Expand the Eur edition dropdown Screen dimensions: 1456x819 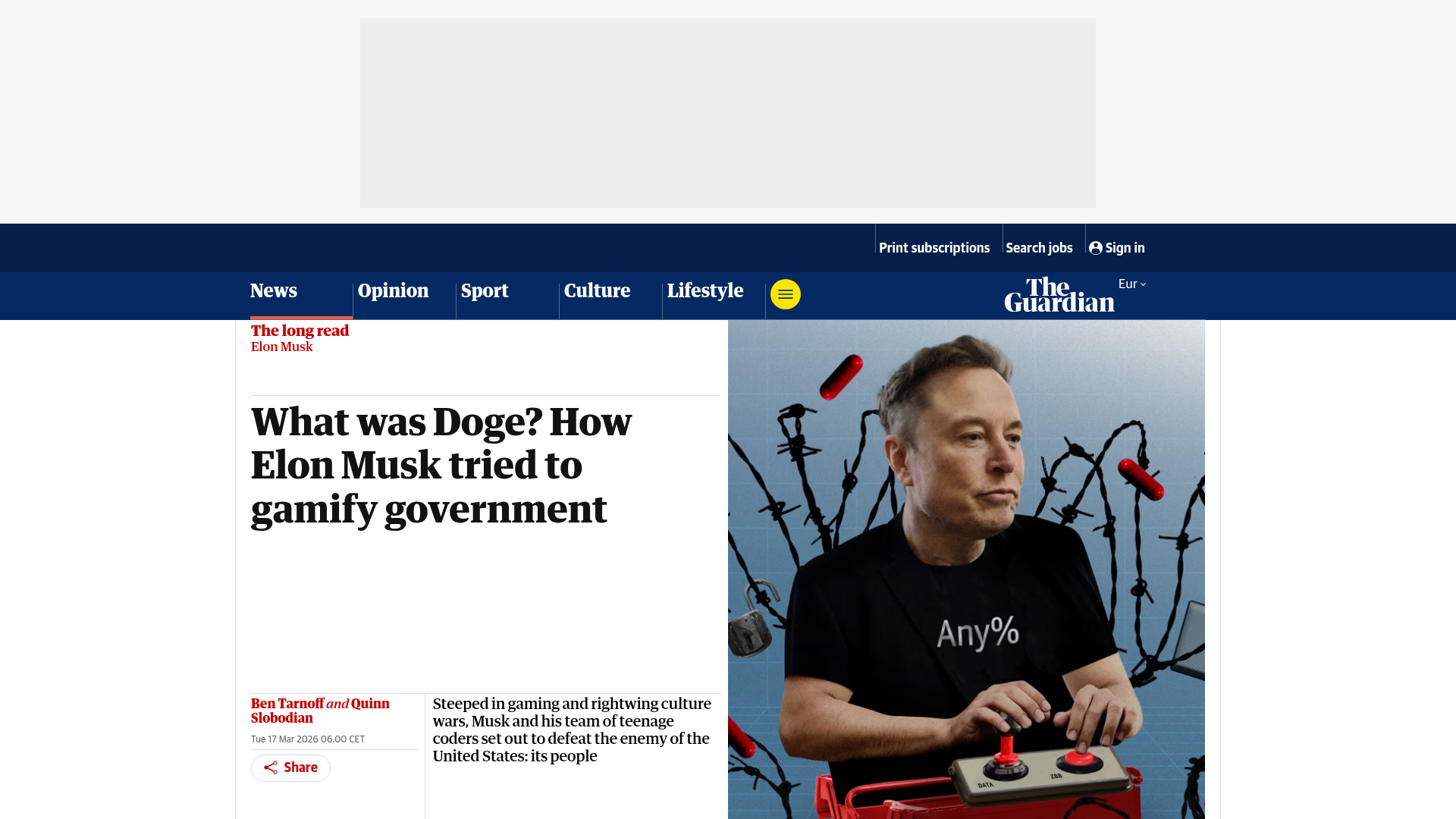coord(1132,284)
